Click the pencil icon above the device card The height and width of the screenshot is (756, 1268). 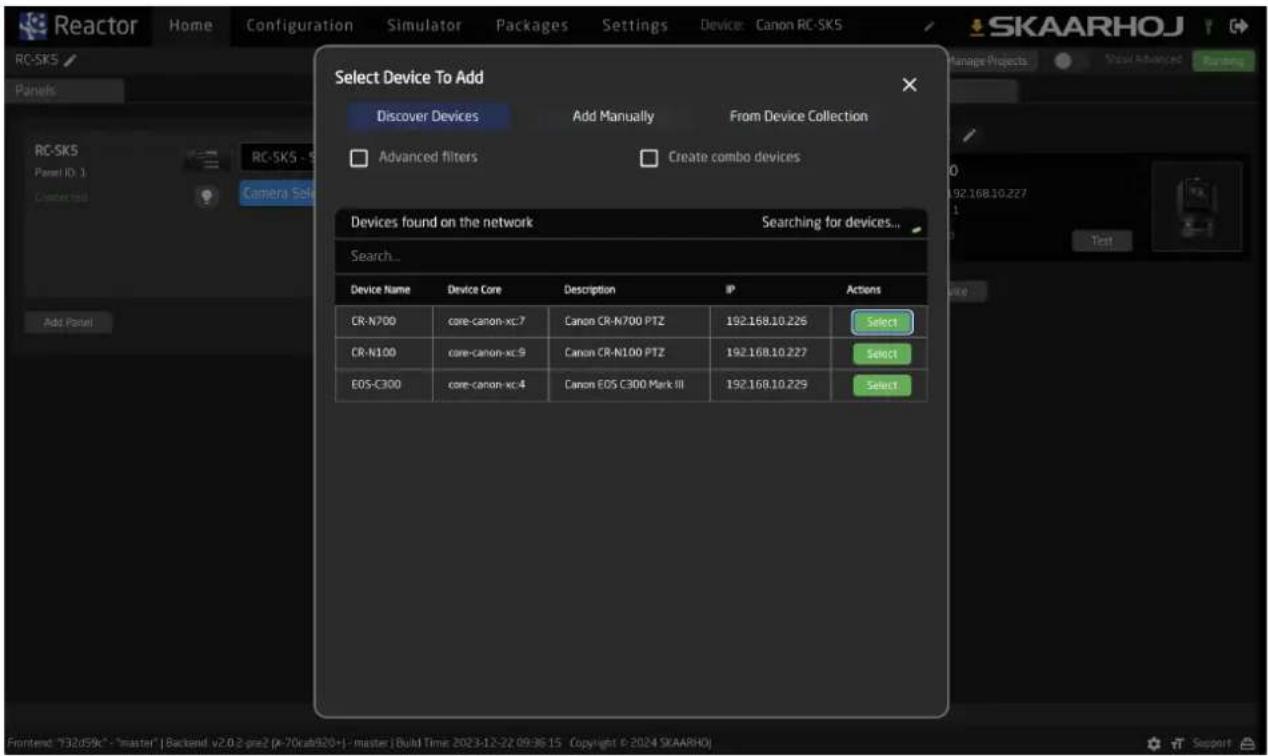[x=970, y=134]
